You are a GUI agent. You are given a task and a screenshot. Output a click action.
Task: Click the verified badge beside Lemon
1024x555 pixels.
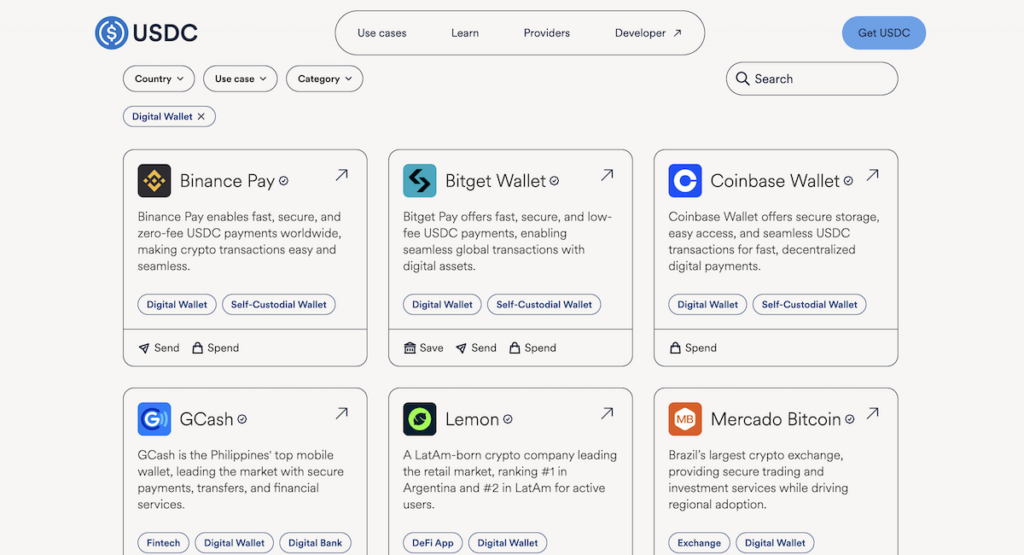pyautogui.click(x=507, y=419)
